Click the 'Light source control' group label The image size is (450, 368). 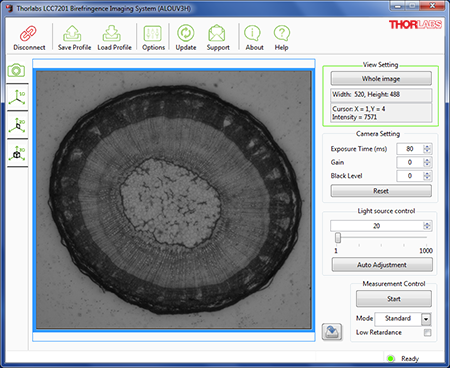point(386,211)
